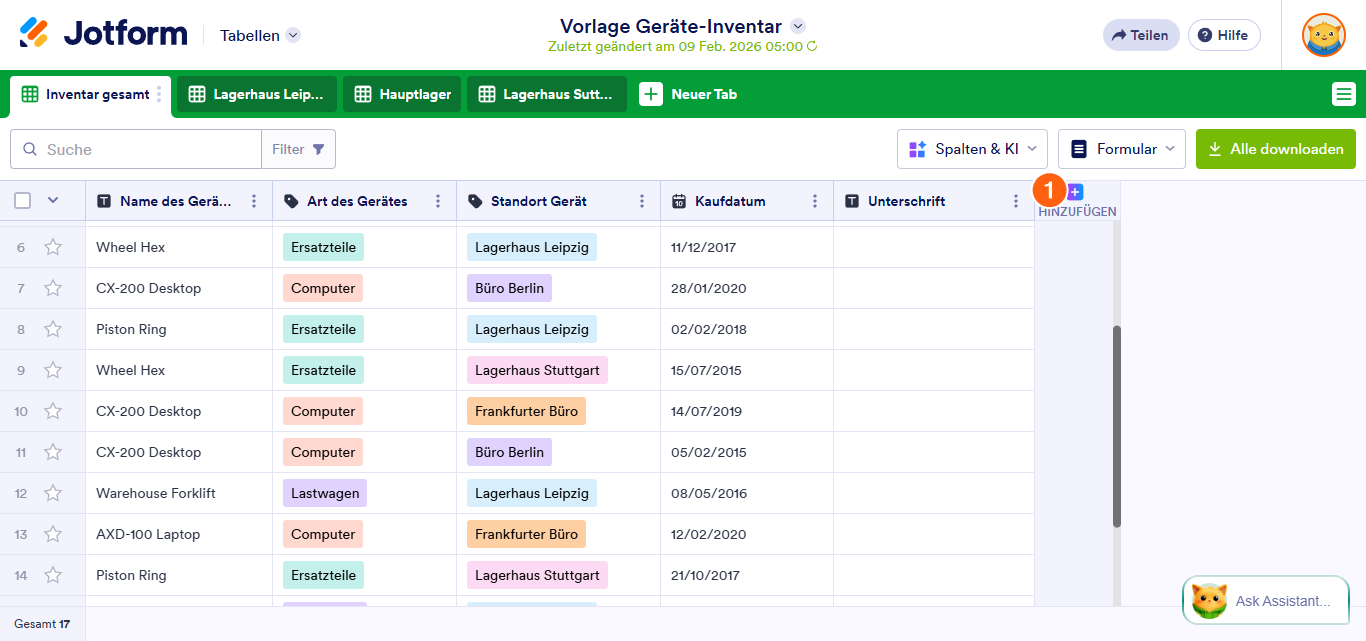
Task: Open the Spalten & KI dropdown
Action: coord(972,149)
